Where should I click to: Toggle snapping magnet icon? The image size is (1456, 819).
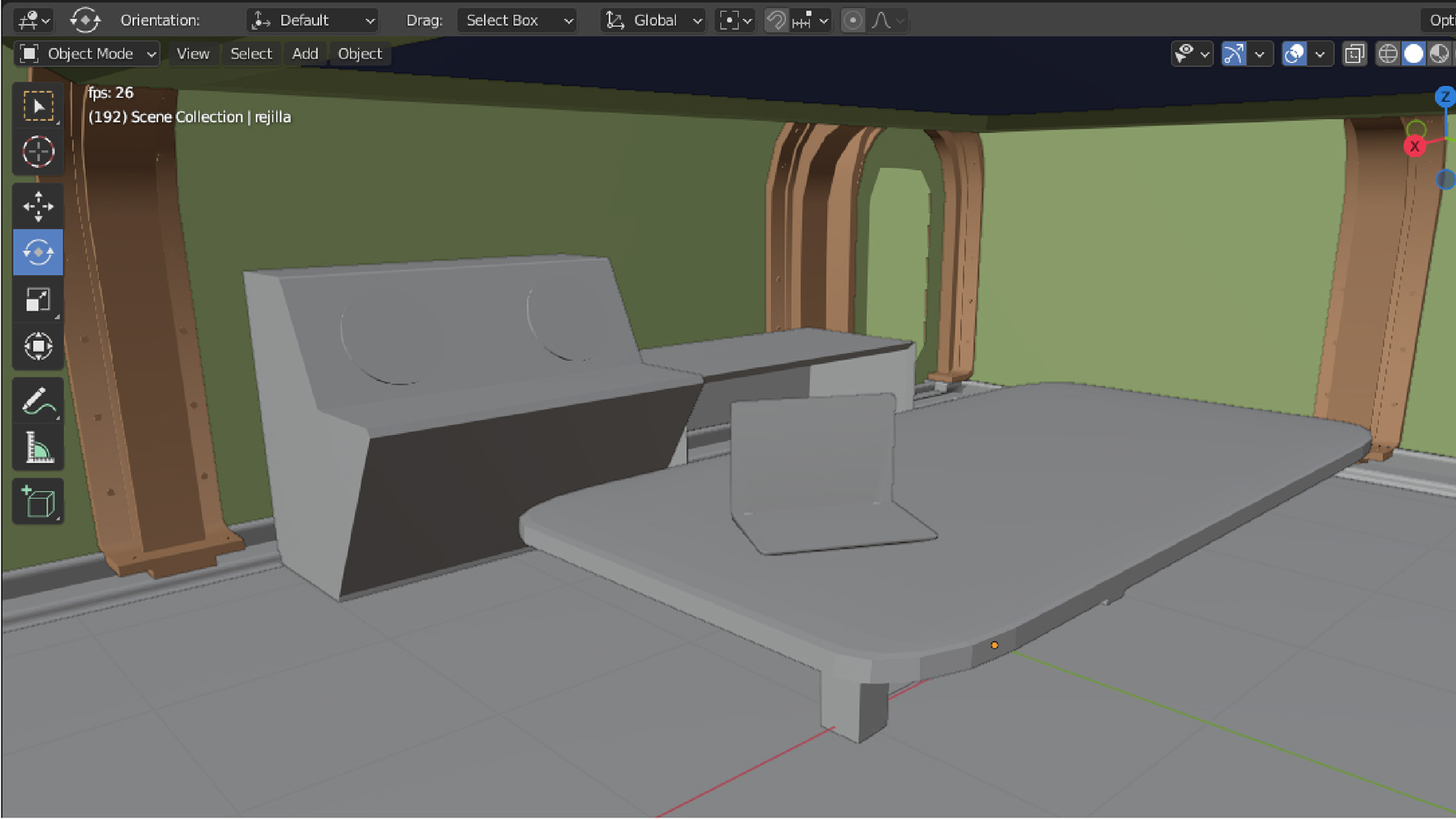pos(776,20)
